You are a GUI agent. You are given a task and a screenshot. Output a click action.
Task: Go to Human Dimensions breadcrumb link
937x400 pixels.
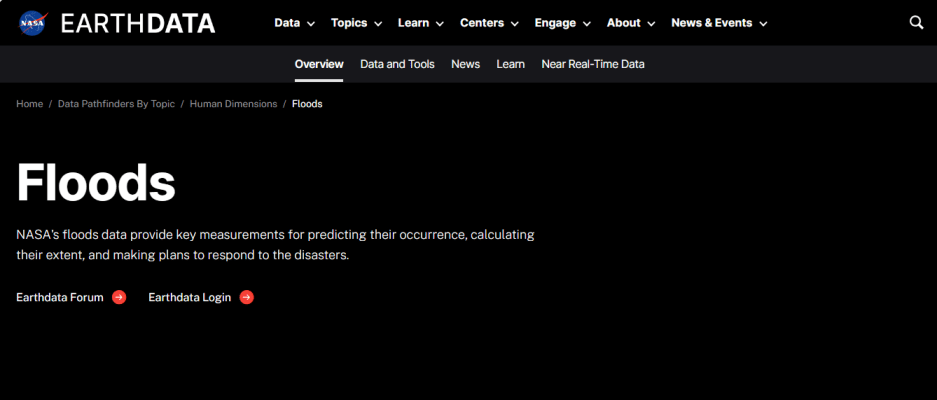coord(233,104)
